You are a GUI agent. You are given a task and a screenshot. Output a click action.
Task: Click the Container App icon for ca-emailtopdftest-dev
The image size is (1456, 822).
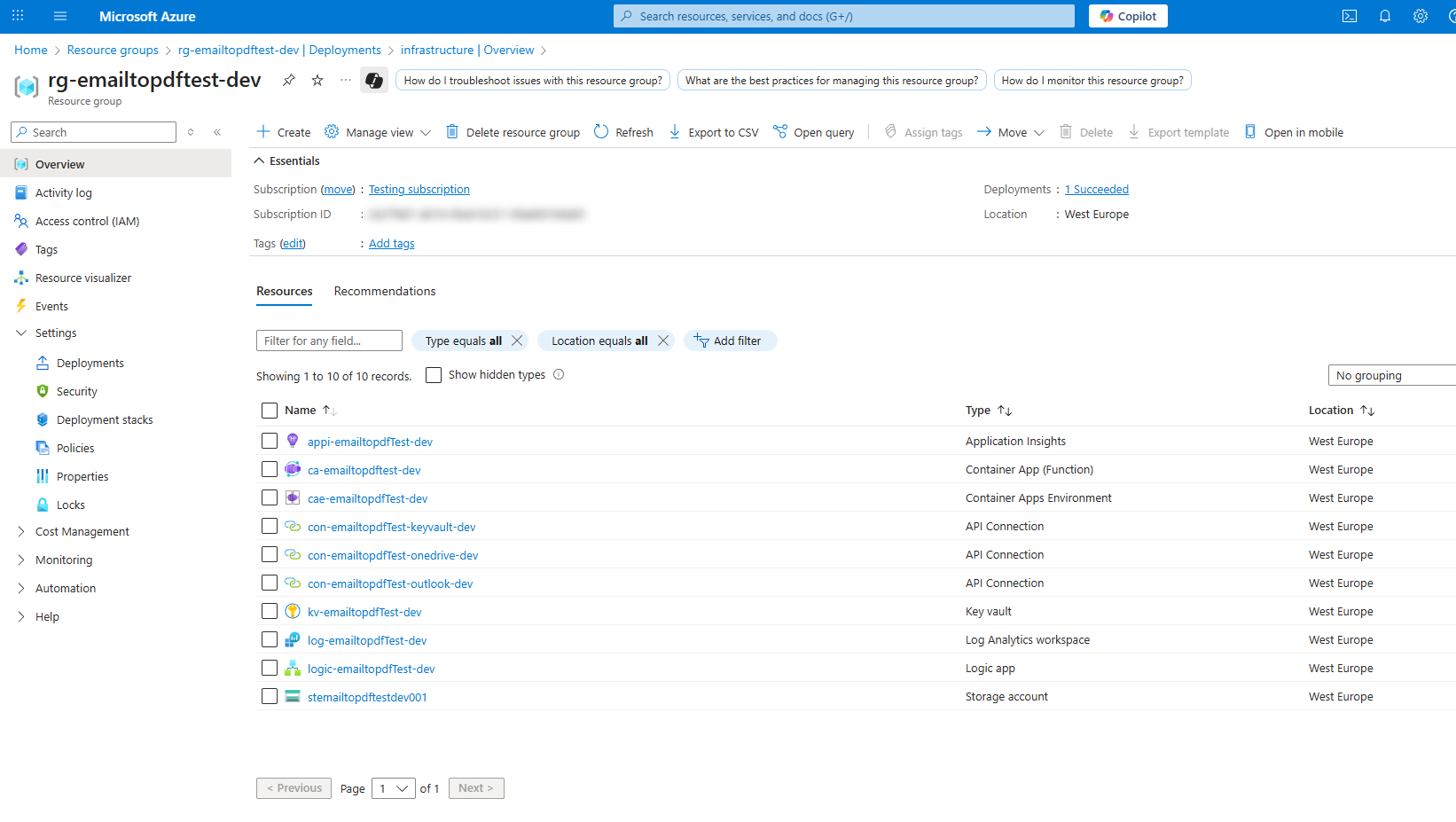(x=293, y=469)
